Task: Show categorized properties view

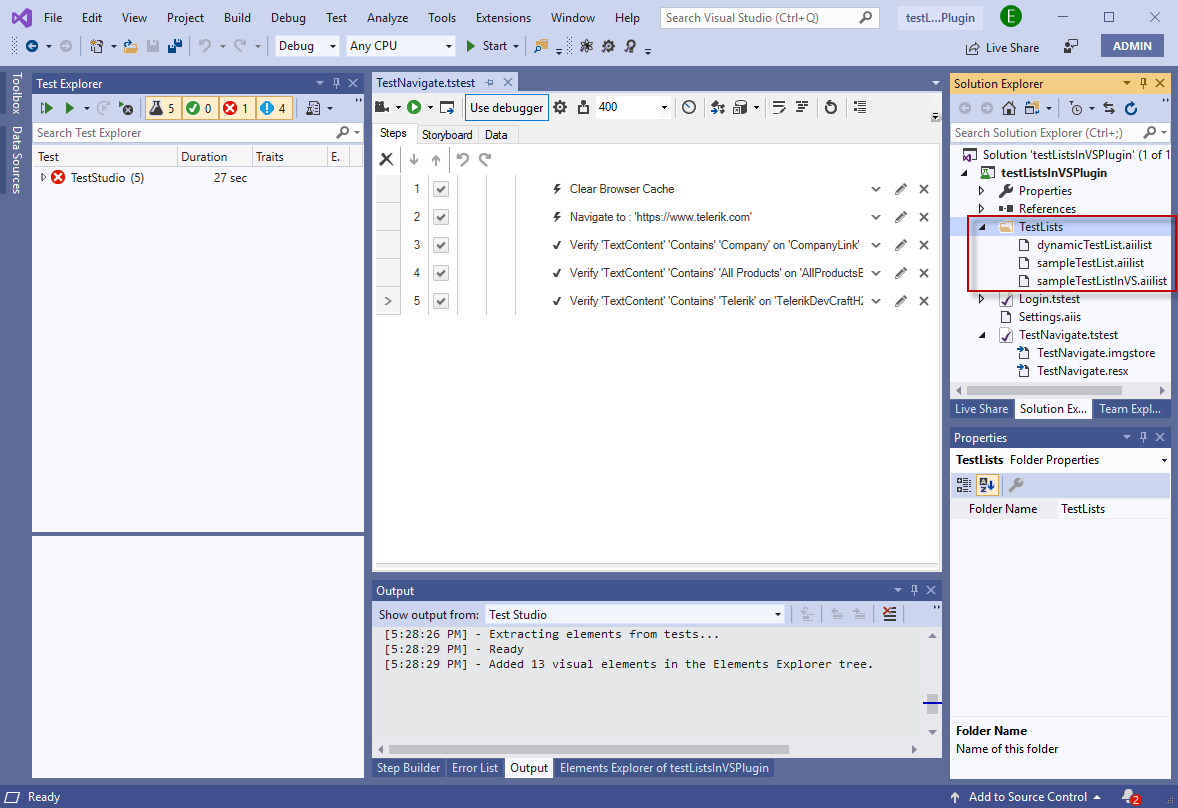Action: [964, 485]
